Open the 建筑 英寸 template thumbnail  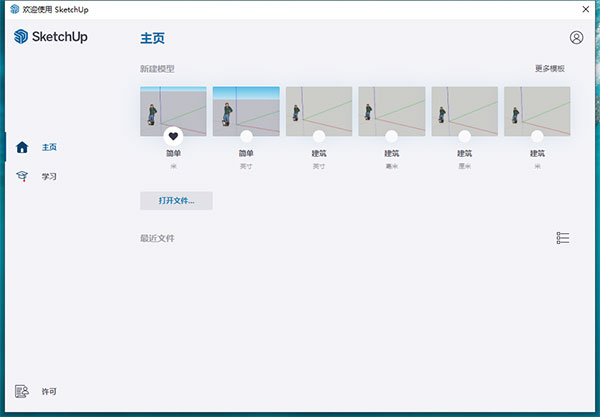[319, 108]
